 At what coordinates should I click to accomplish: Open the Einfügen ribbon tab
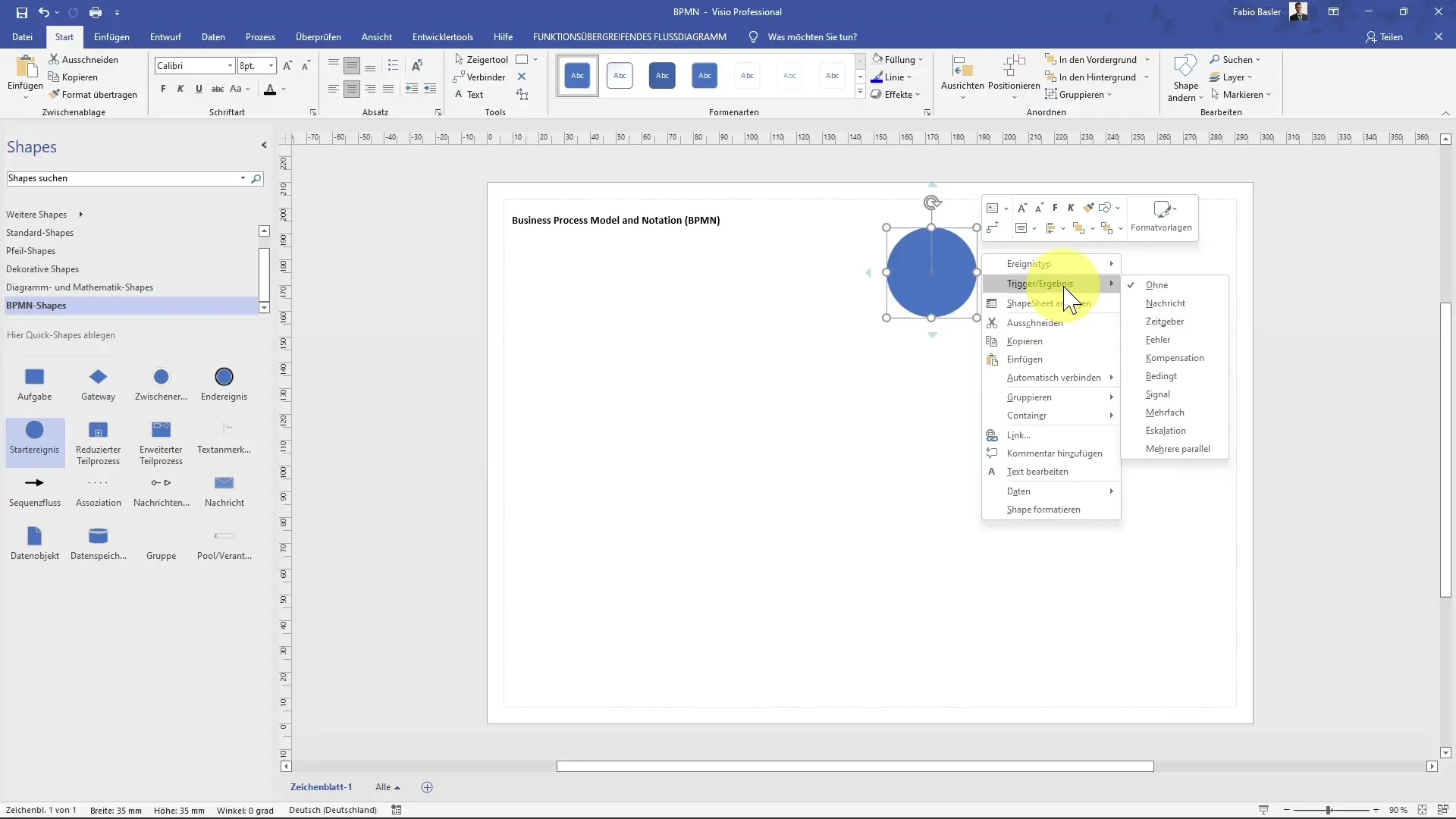click(x=111, y=36)
